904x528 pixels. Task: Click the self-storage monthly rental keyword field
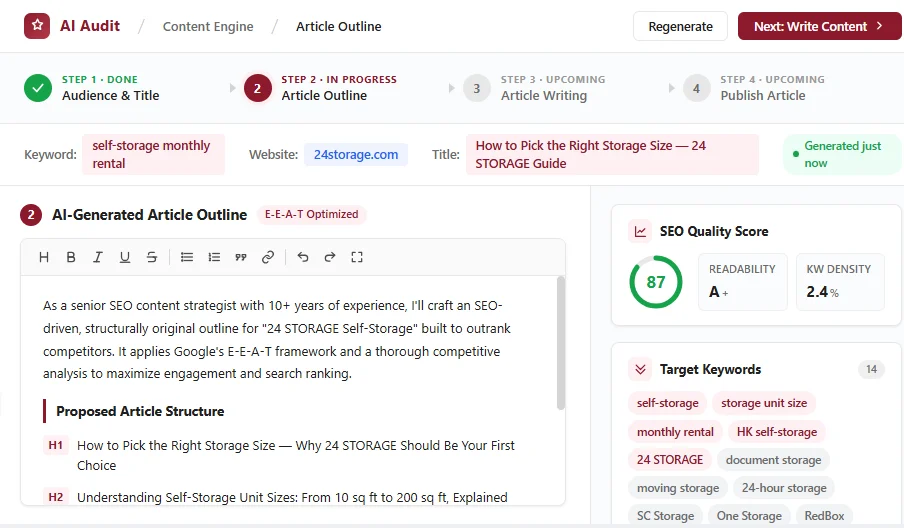[153, 154]
